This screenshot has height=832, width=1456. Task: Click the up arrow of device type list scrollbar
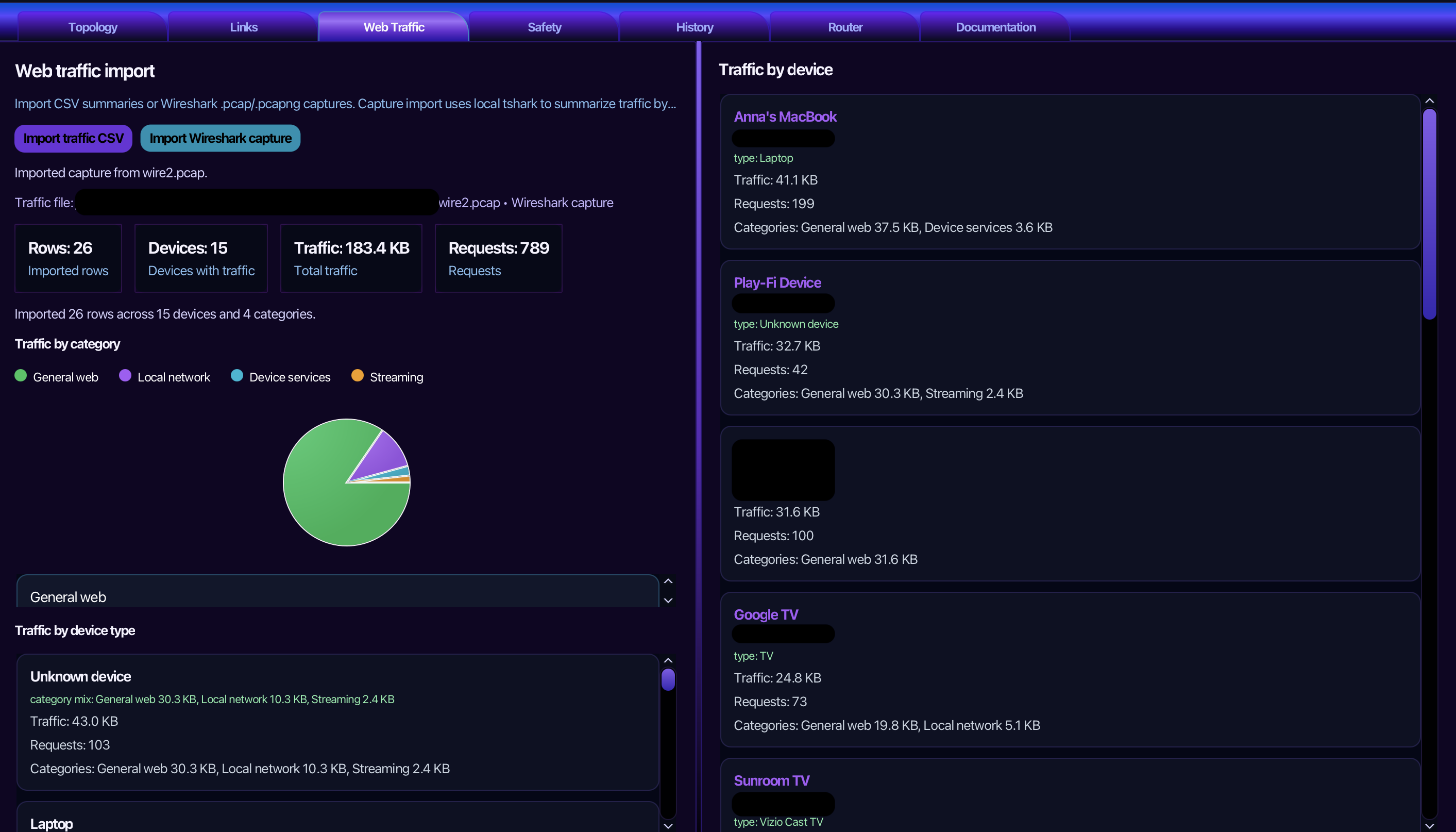[x=668, y=660]
